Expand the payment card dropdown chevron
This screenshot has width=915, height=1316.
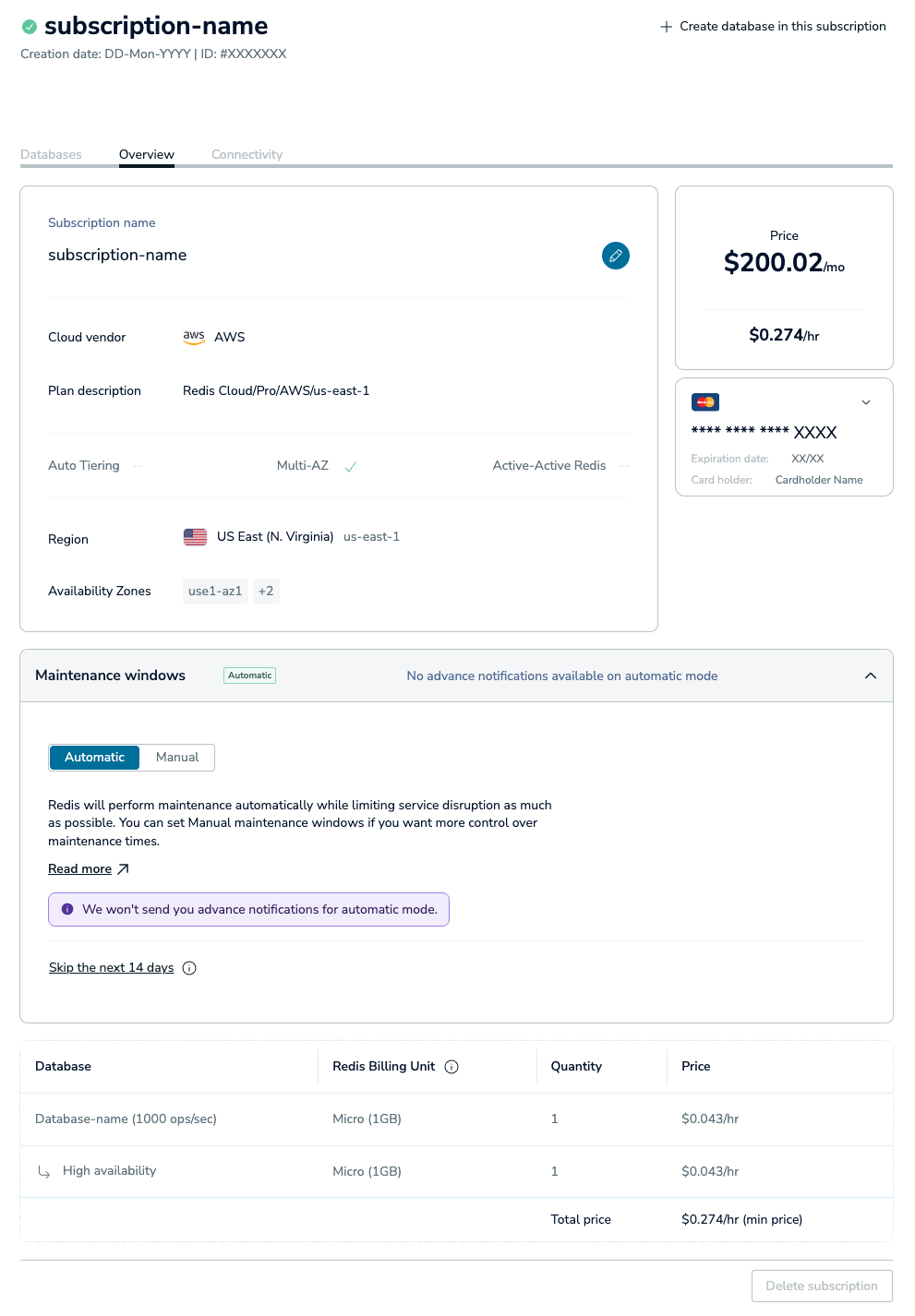866,402
